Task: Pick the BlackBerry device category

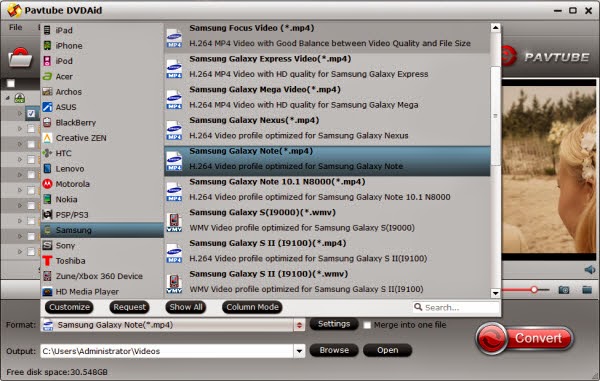Action: pyautogui.click(x=102, y=122)
